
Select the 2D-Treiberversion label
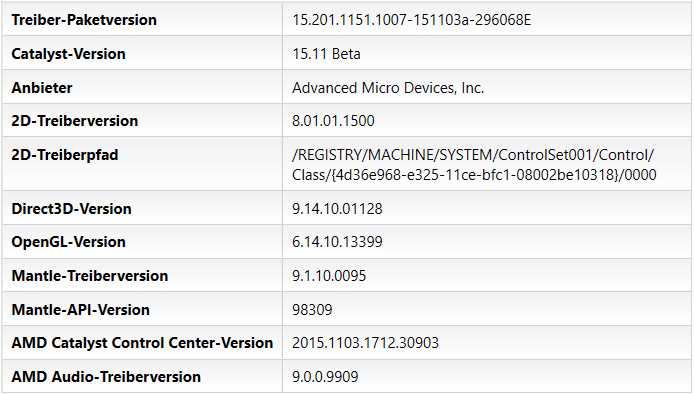point(75,121)
